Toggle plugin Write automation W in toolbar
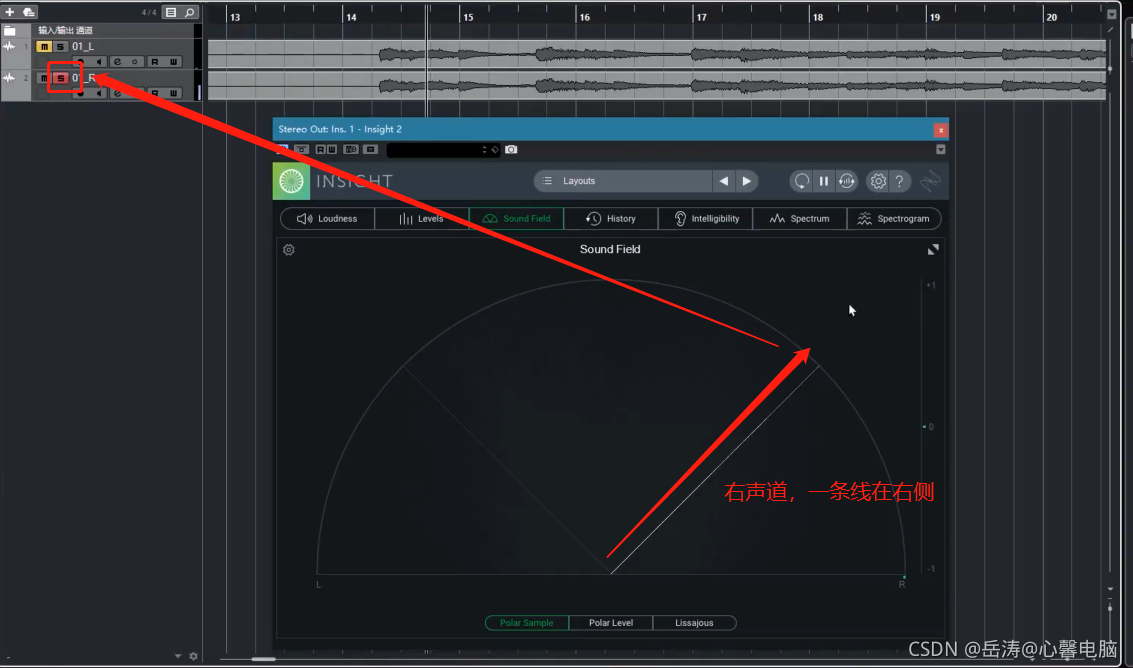Image resolution: width=1133 pixels, height=668 pixels. pos(332,150)
